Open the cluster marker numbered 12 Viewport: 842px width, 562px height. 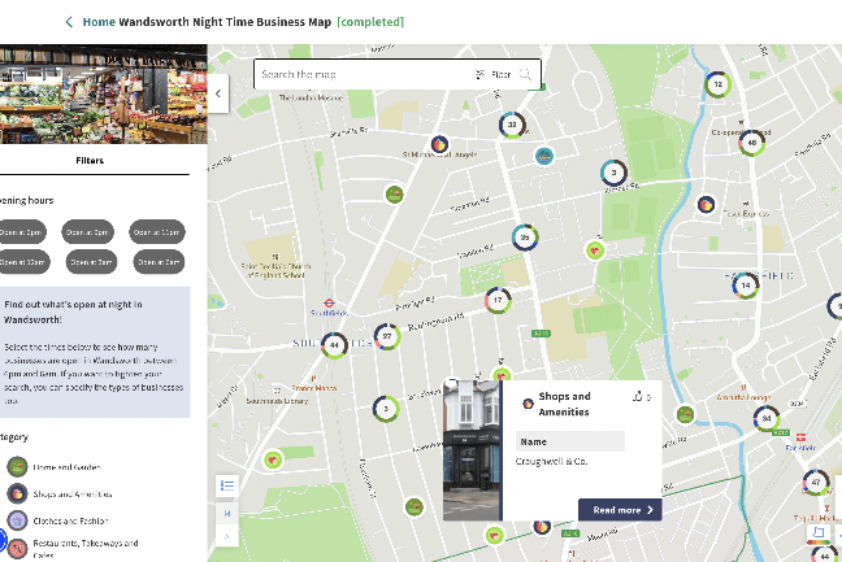coord(718,84)
